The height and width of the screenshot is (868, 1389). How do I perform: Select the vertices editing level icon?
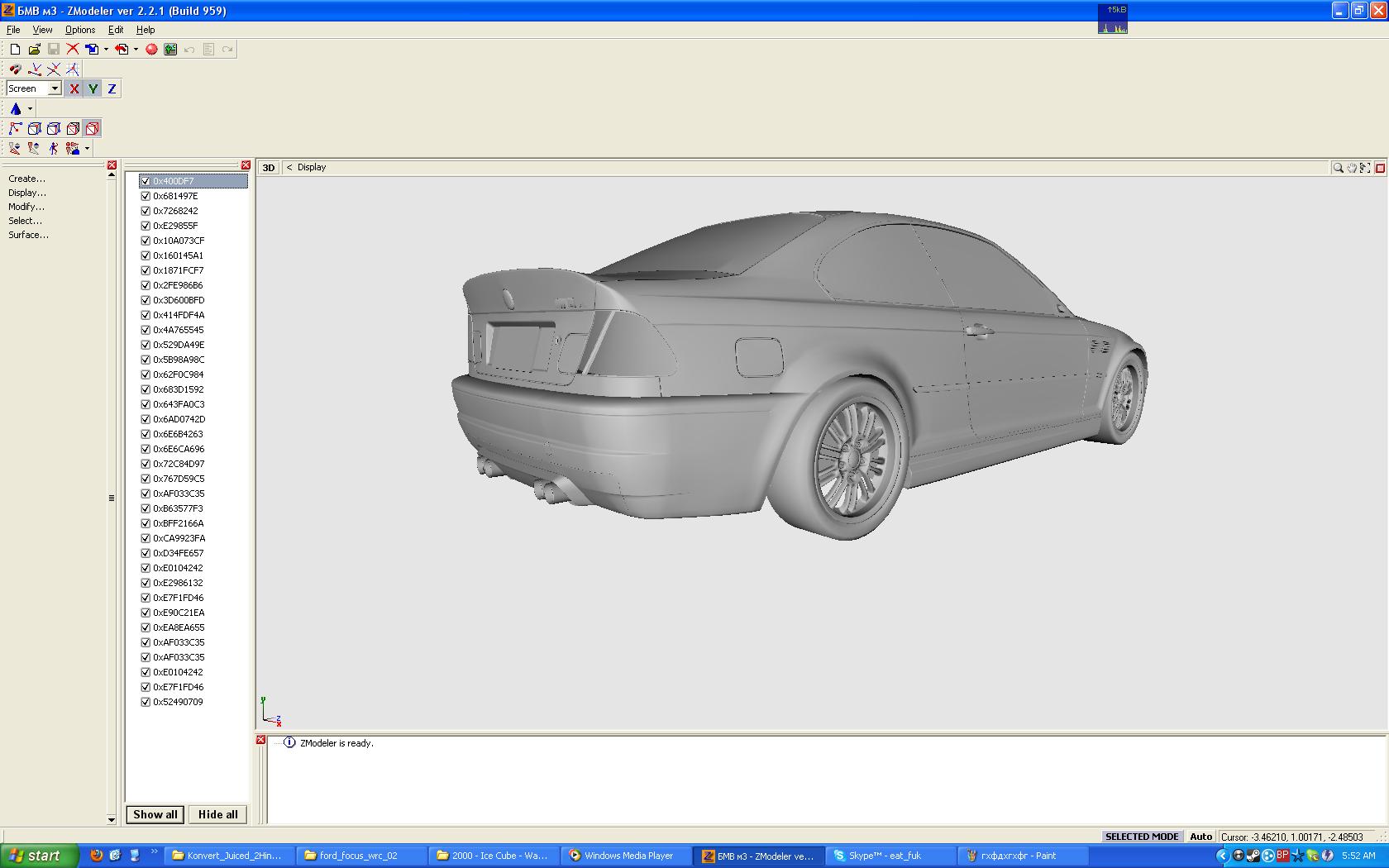click(x=15, y=129)
